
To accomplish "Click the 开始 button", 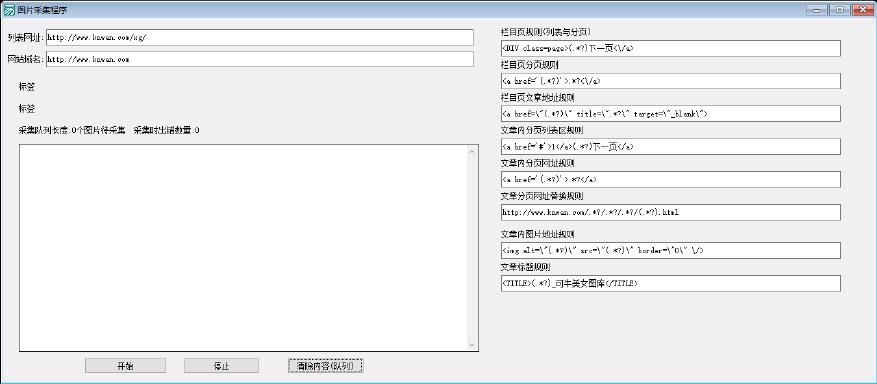I will point(125,366).
